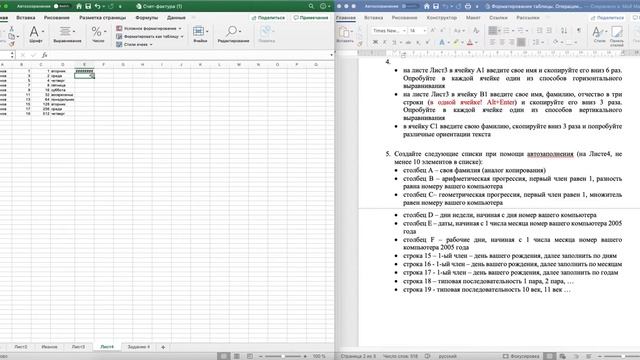Switch to Лист3 sheet tab
The image size is (640, 360).
coord(78,347)
